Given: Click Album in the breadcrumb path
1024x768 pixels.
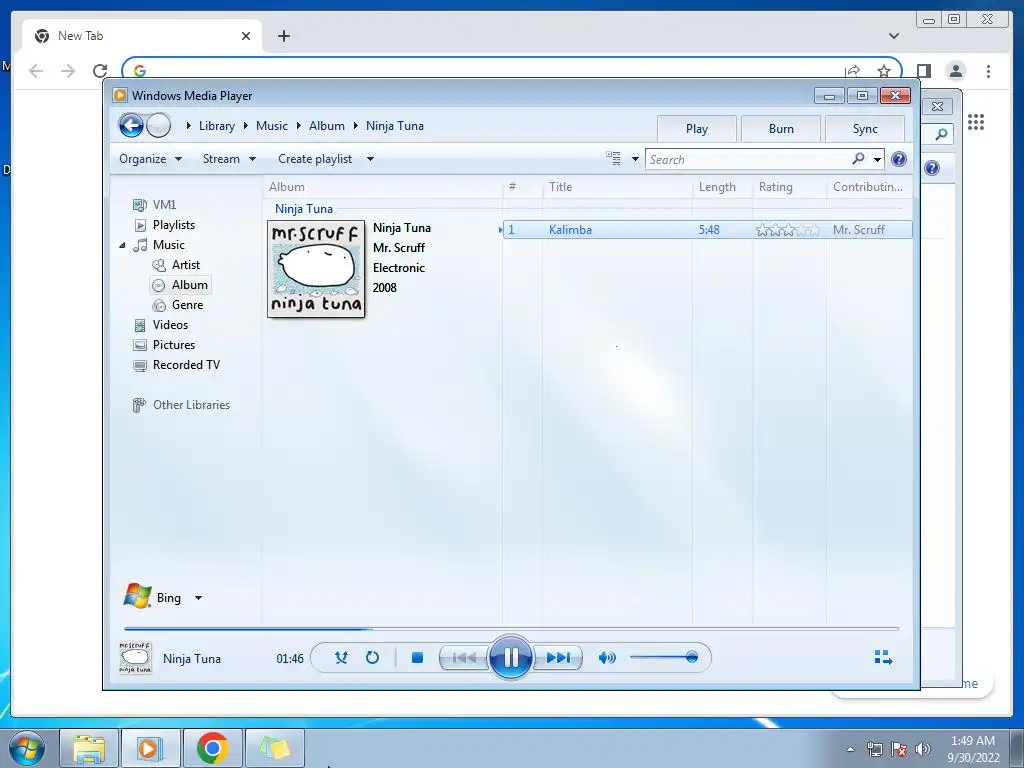Looking at the screenshot, I should pyautogui.click(x=327, y=125).
